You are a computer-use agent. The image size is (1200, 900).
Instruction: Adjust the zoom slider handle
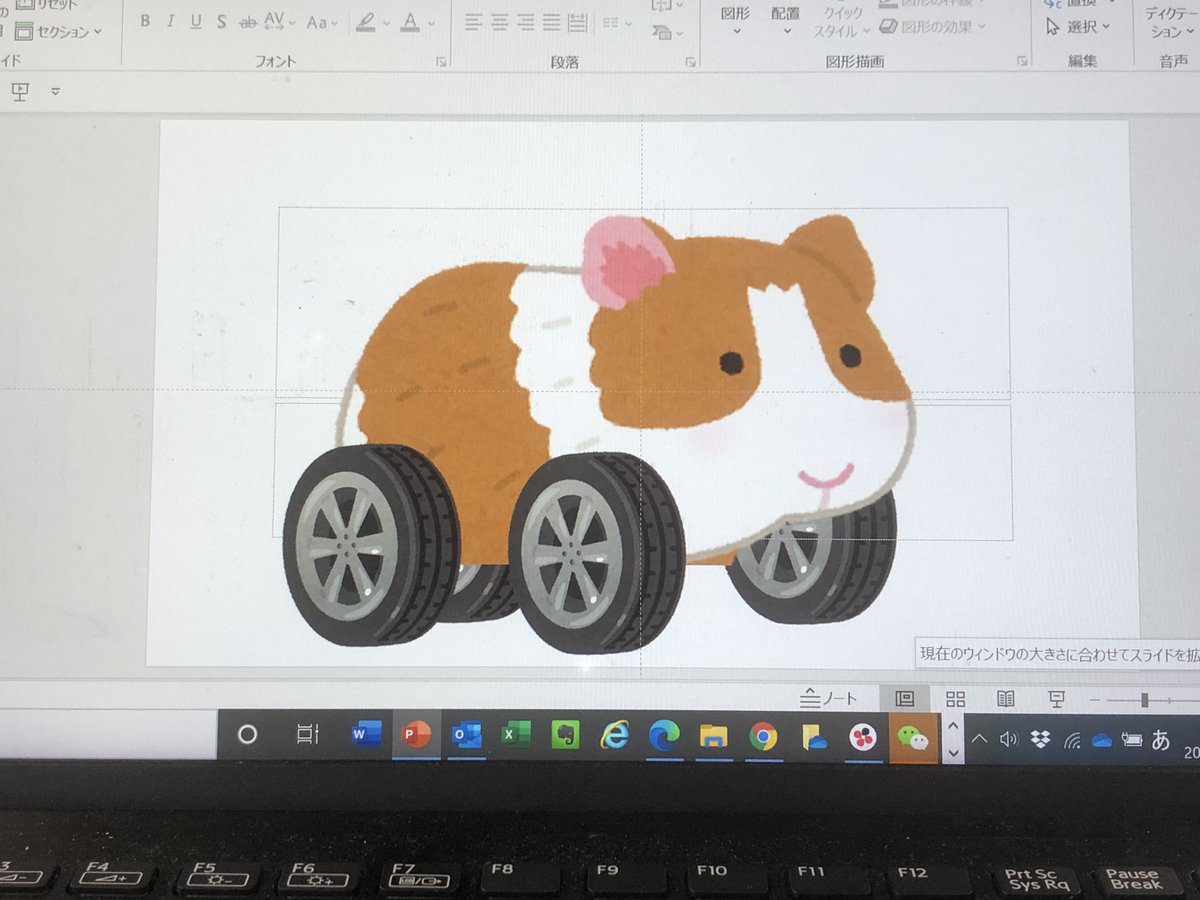click(x=1144, y=700)
